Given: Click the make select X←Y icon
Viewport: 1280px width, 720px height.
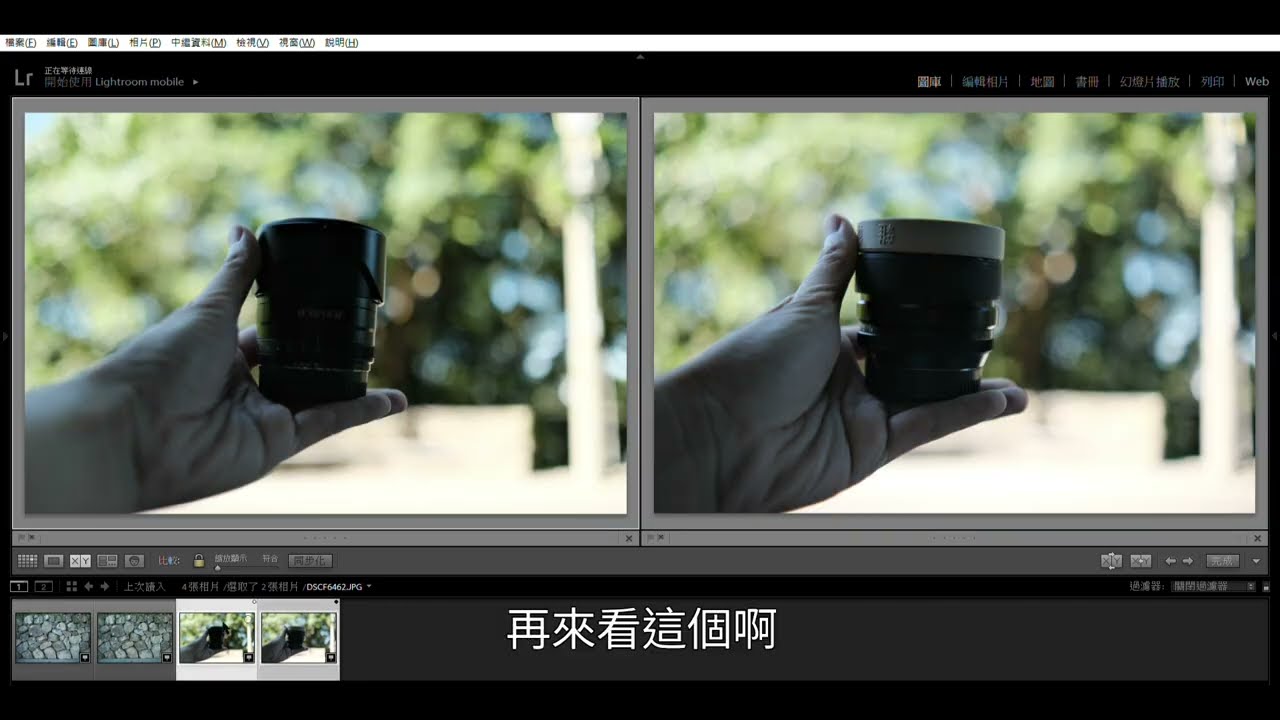Looking at the screenshot, I should pos(1141,561).
